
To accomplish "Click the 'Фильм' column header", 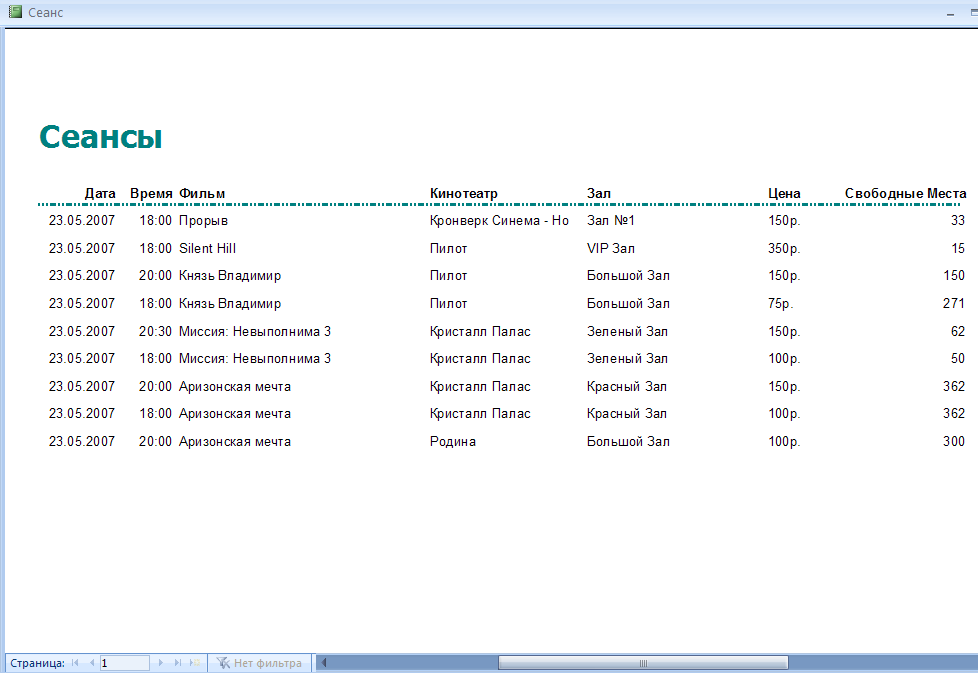I will coord(202,193).
